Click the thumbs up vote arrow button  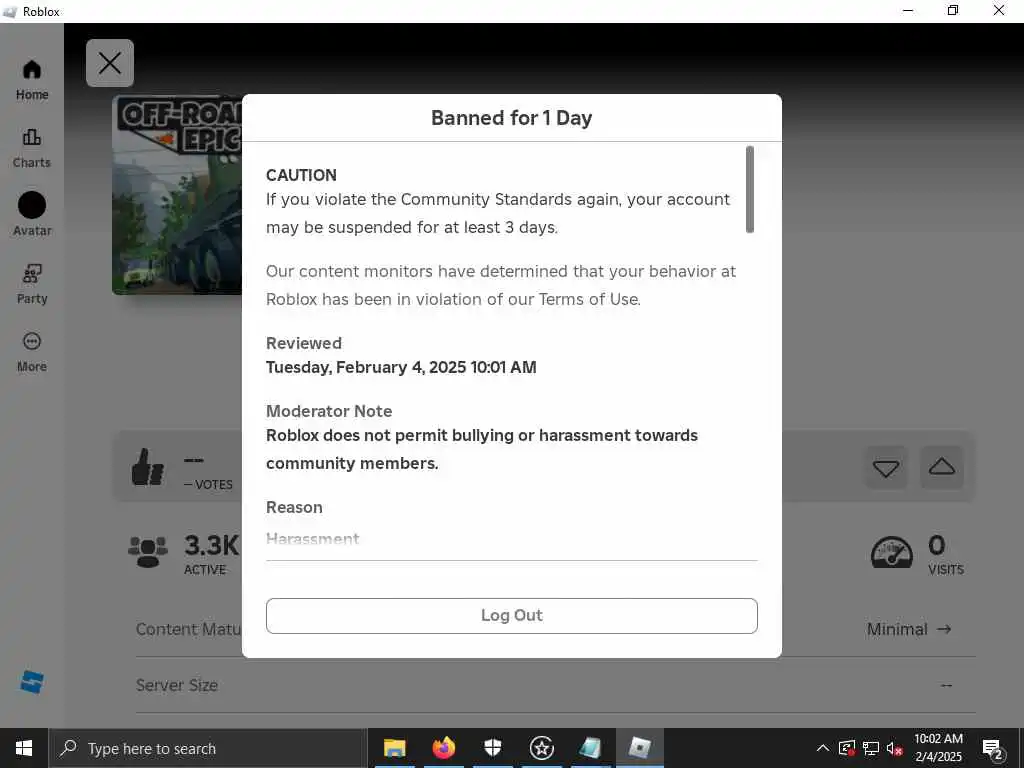[x=942, y=468]
